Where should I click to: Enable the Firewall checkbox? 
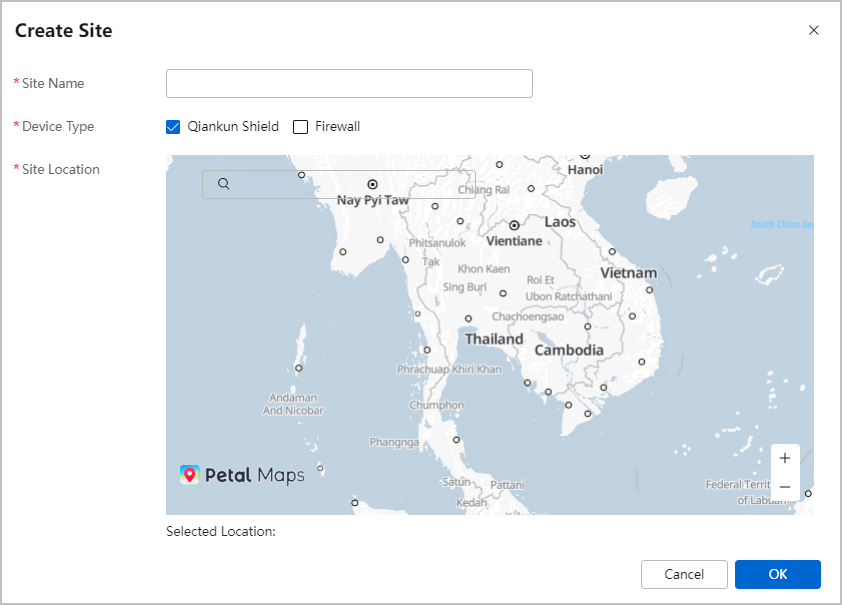coord(300,127)
